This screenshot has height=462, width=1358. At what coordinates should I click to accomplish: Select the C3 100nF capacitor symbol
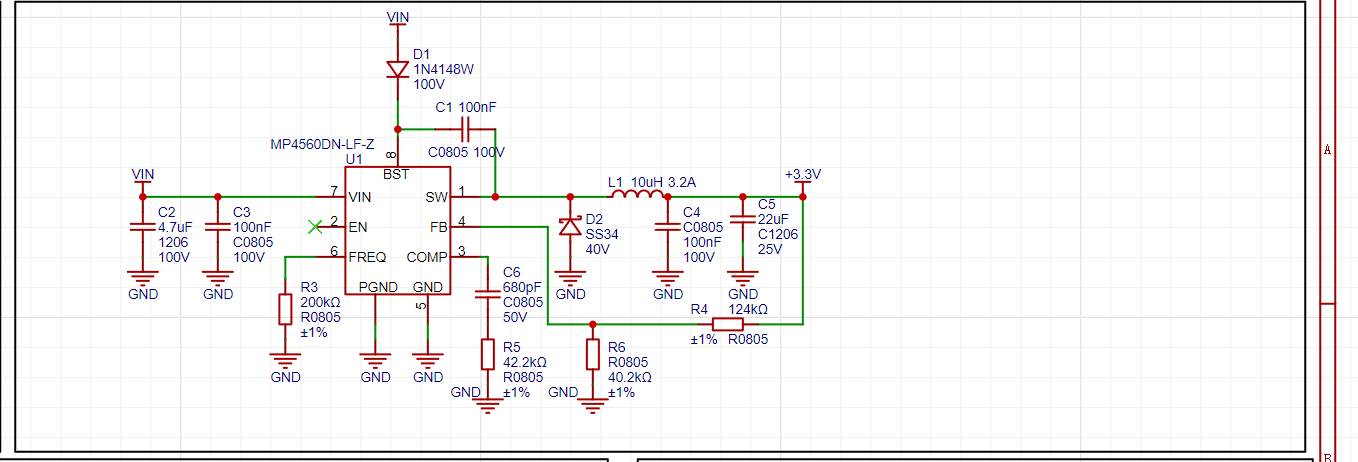click(x=217, y=228)
